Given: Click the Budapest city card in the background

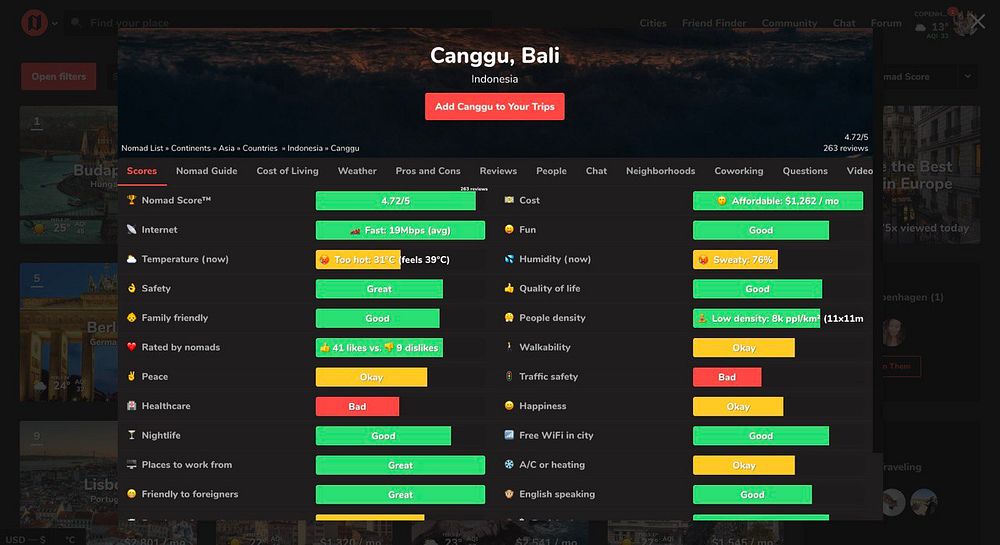Looking at the screenshot, I should point(68,175).
